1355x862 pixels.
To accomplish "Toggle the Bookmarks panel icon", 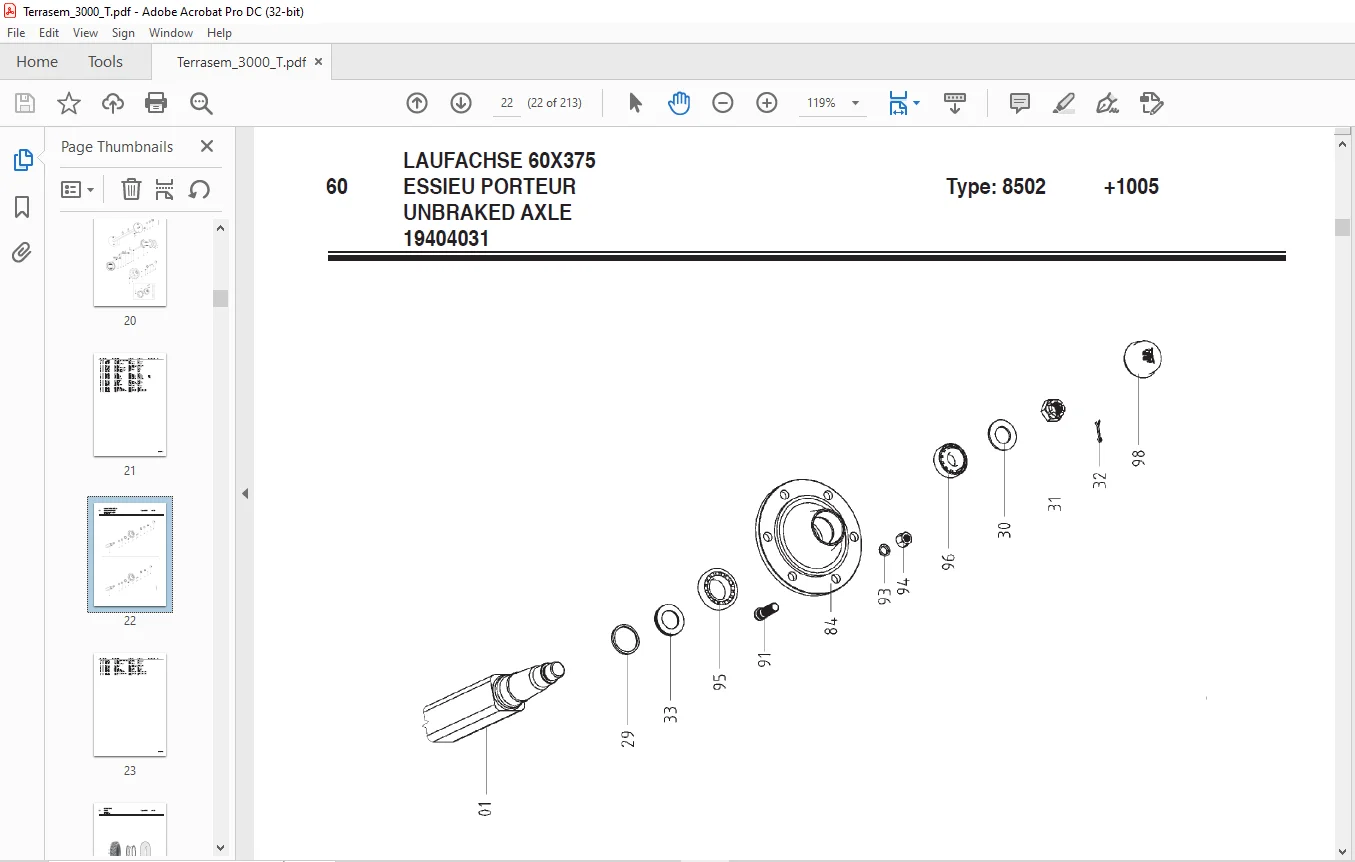I will 22,207.
